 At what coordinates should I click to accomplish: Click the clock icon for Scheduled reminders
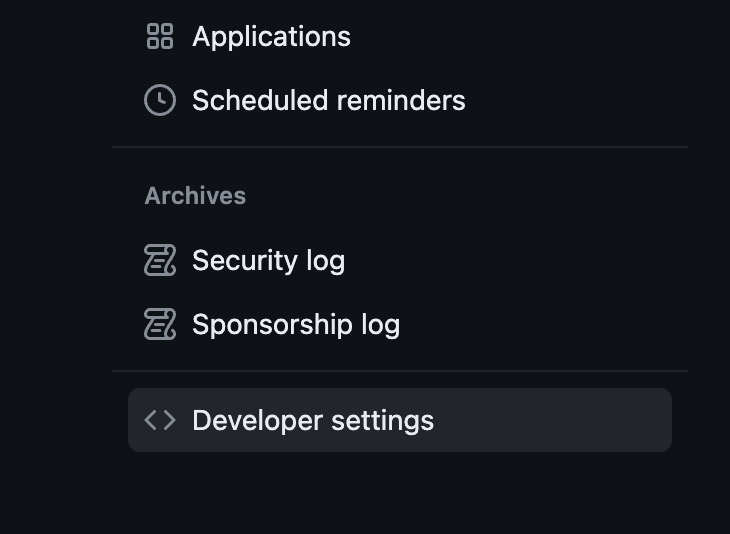tap(160, 101)
